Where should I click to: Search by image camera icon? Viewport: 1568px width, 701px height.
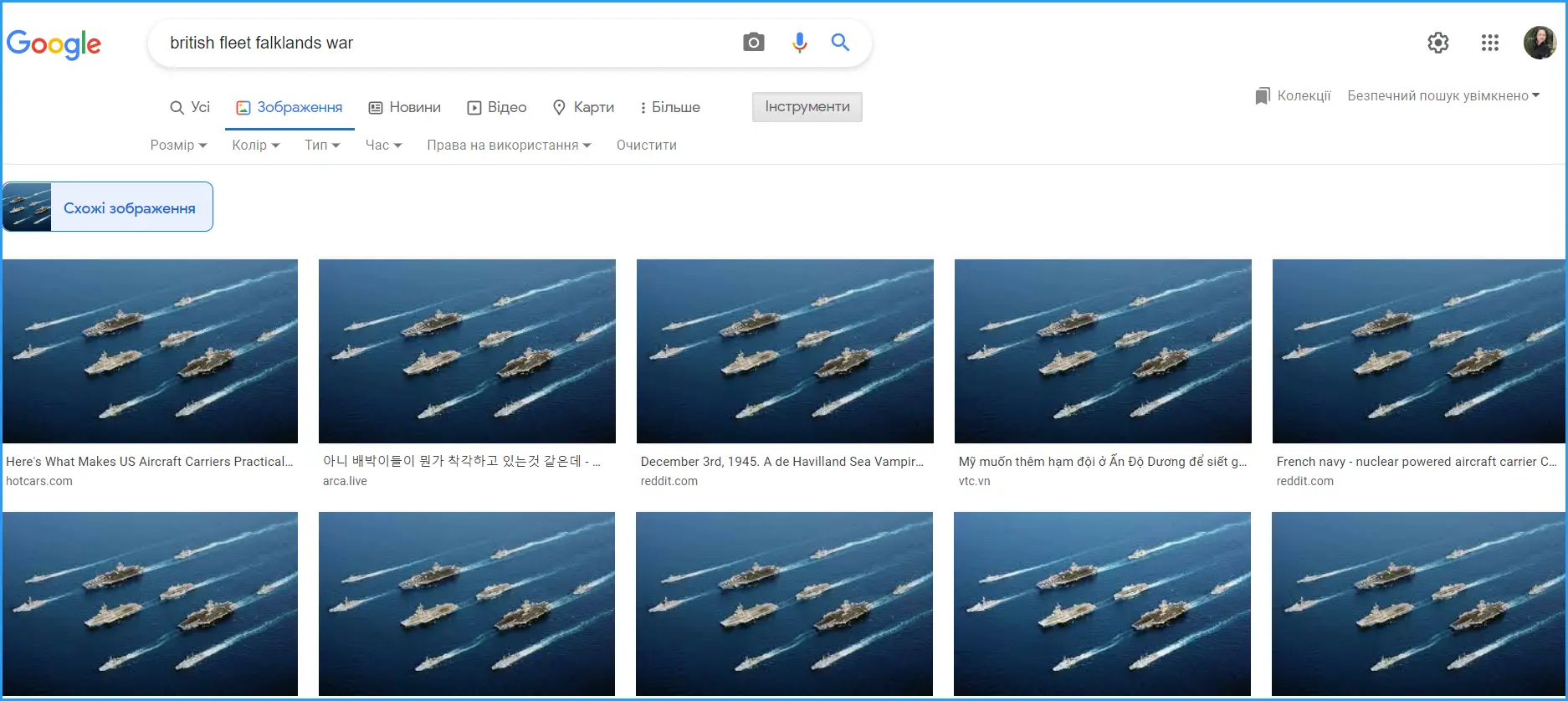click(753, 43)
